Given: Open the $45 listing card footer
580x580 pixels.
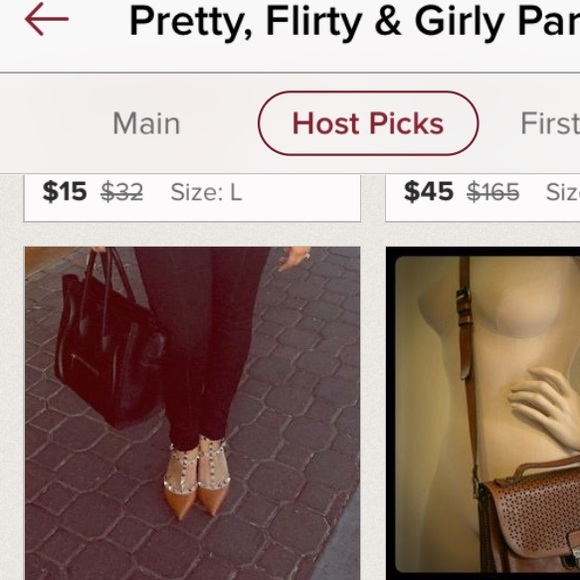Looking at the screenshot, I should coord(483,198).
